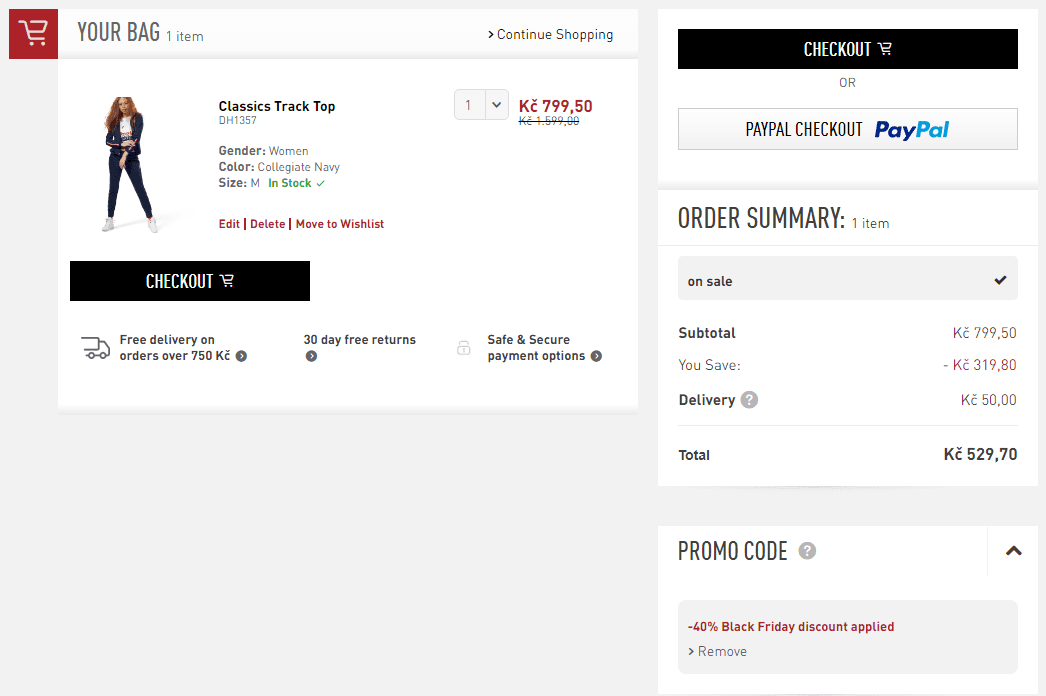Image resolution: width=1046 pixels, height=696 pixels.
Task: Toggle the on sale checkmark row
Action: [x=848, y=278]
